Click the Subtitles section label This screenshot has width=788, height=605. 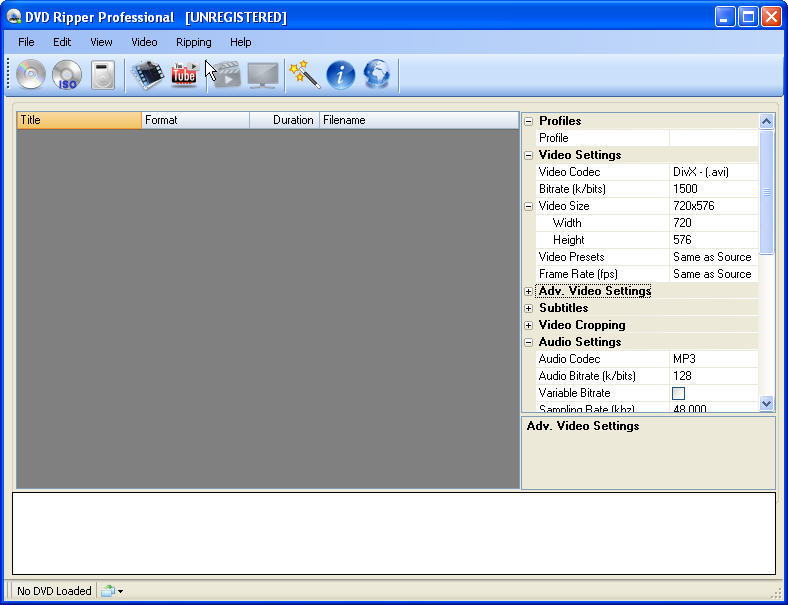coord(563,308)
